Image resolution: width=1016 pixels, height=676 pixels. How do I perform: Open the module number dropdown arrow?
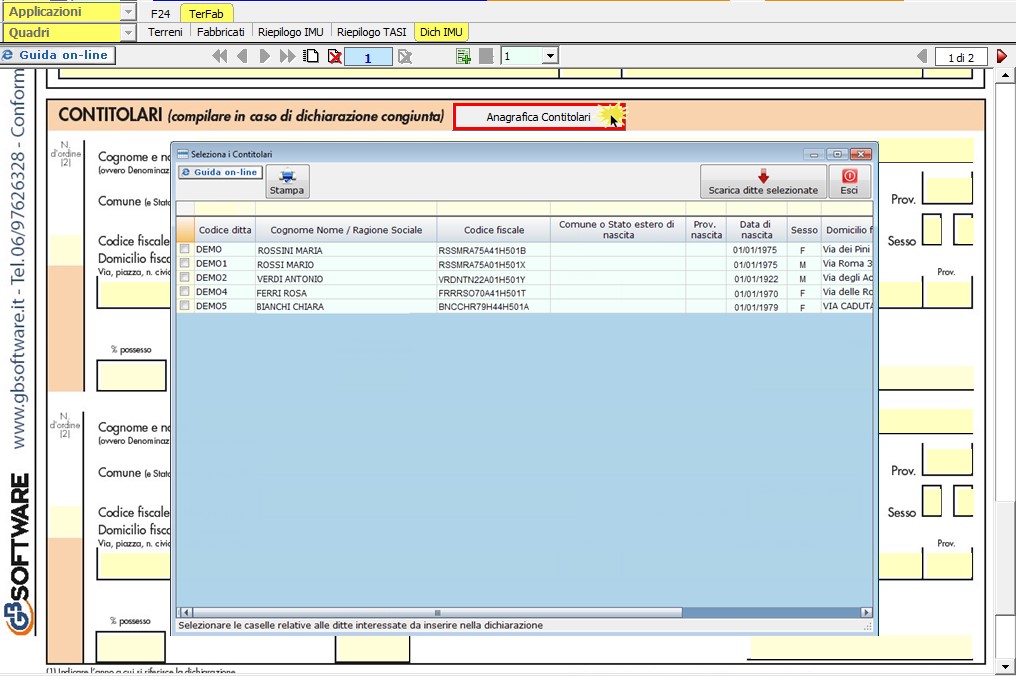click(550, 56)
